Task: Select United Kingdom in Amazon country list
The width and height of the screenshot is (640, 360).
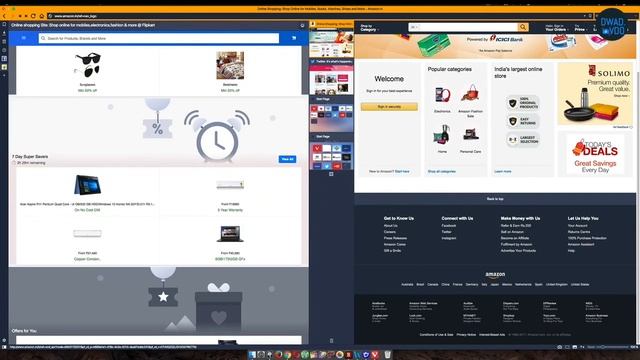Action: click(x=556, y=284)
